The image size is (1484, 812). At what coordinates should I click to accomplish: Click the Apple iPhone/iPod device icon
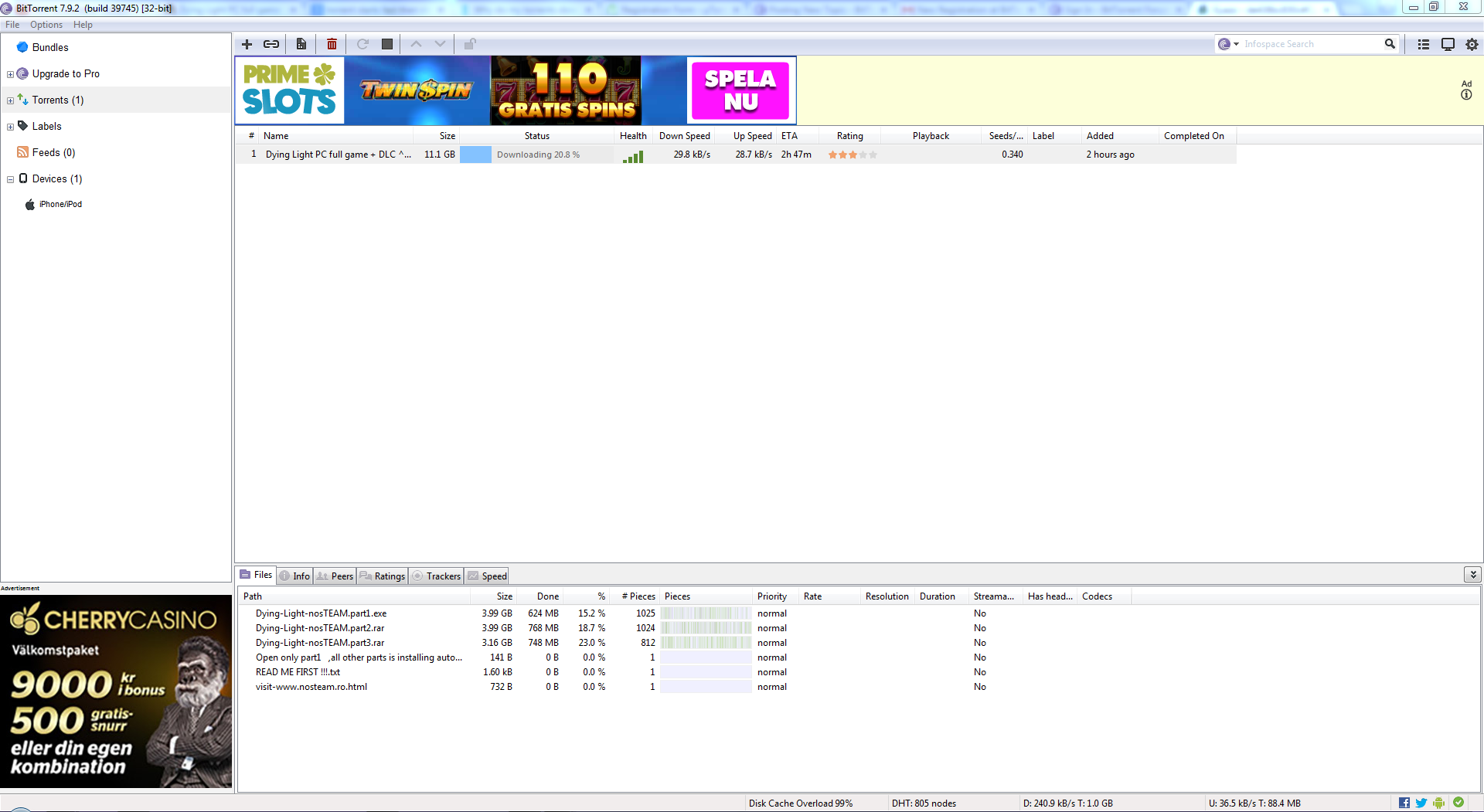(x=30, y=205)
